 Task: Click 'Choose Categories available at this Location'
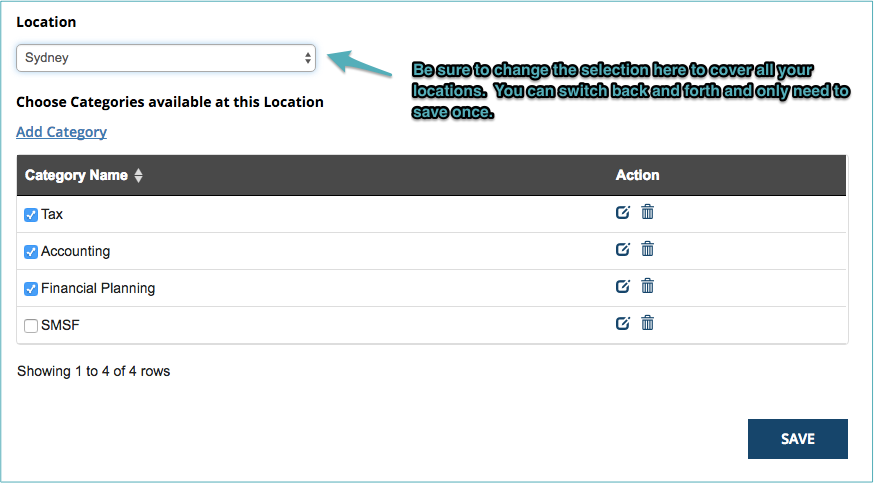[169, 102]
